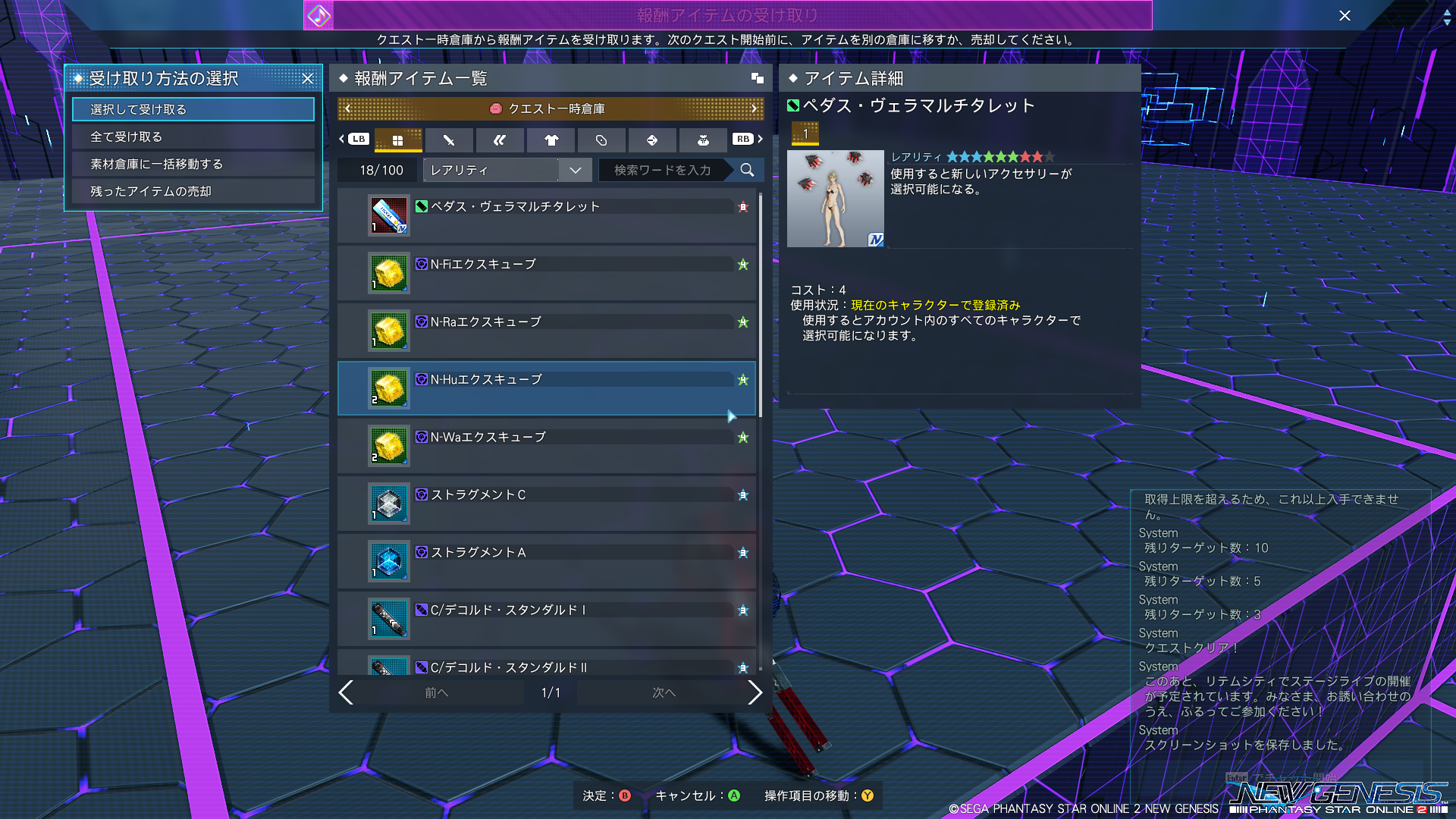Select the costume shirt category tab
This screenshot has width=1456, height=819.
(551, 140)
